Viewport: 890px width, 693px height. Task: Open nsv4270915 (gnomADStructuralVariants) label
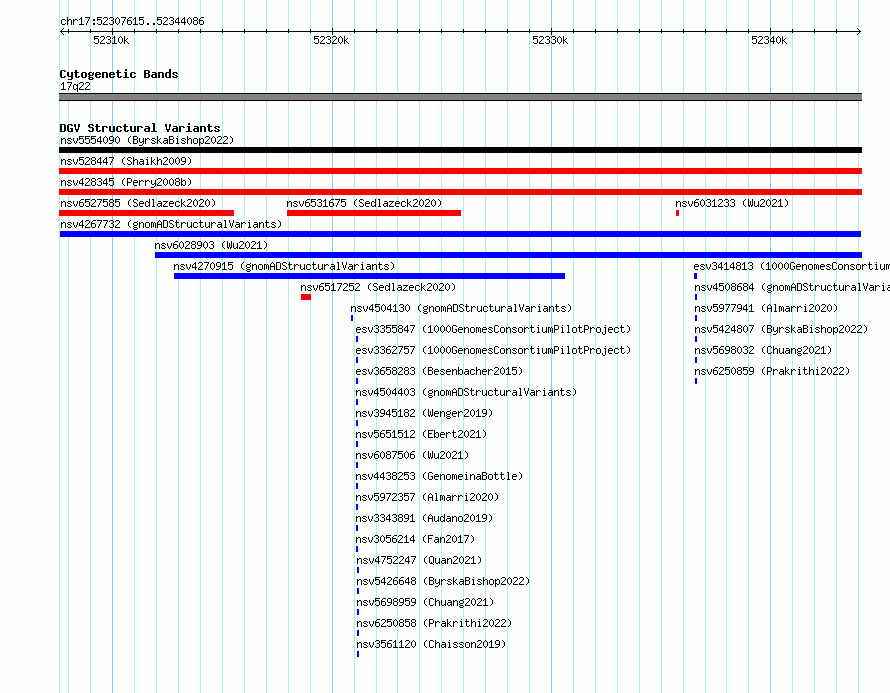coord(284,266)
